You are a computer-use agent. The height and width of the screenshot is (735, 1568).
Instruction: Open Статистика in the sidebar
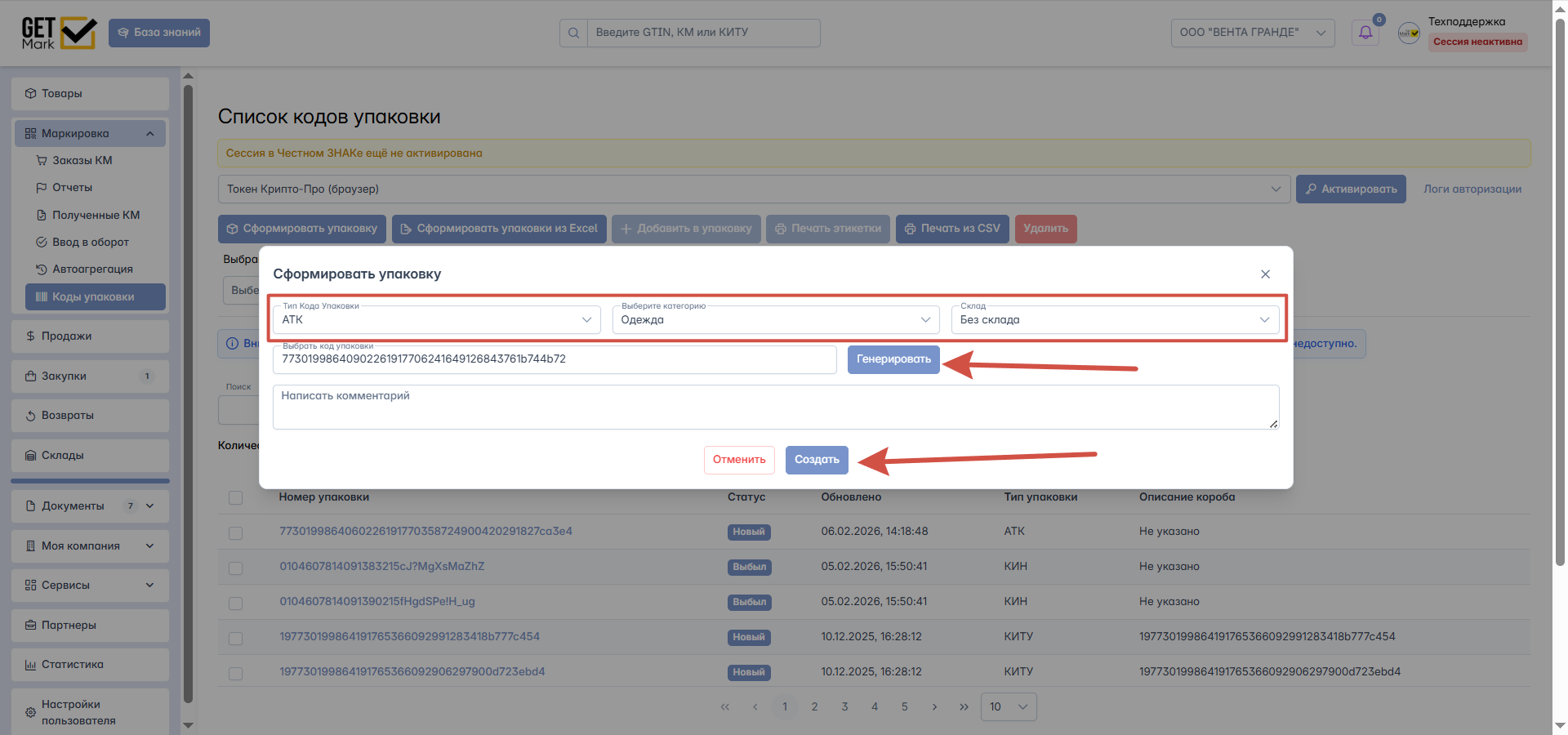(90, 665)
